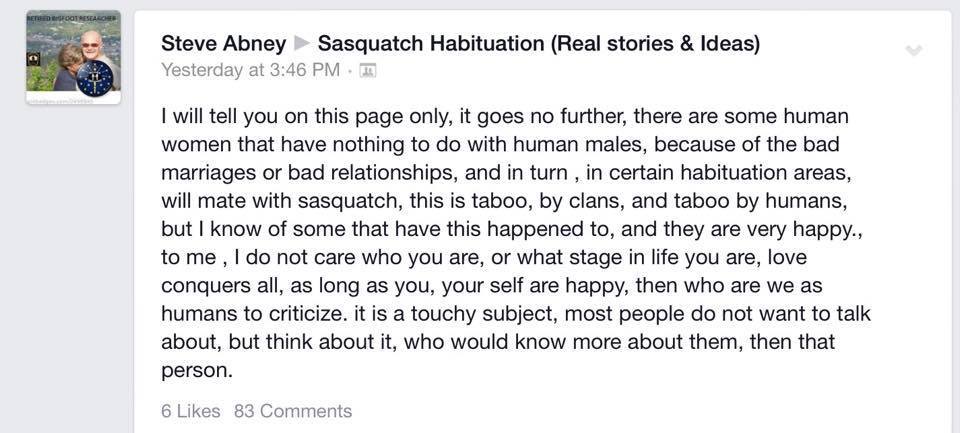Click the last word "person." of post

coord(196,370)
